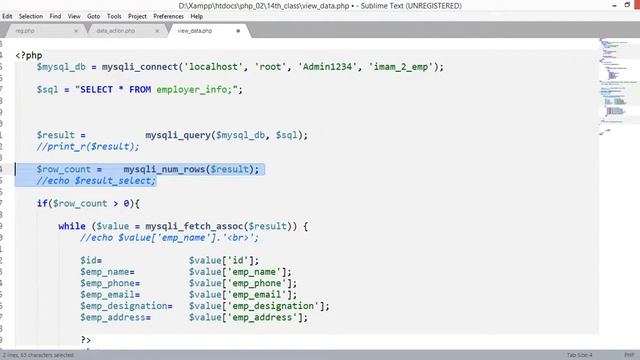Click the $emp_phone= variable
Screen dimensions: 640x360
point(110,283)
